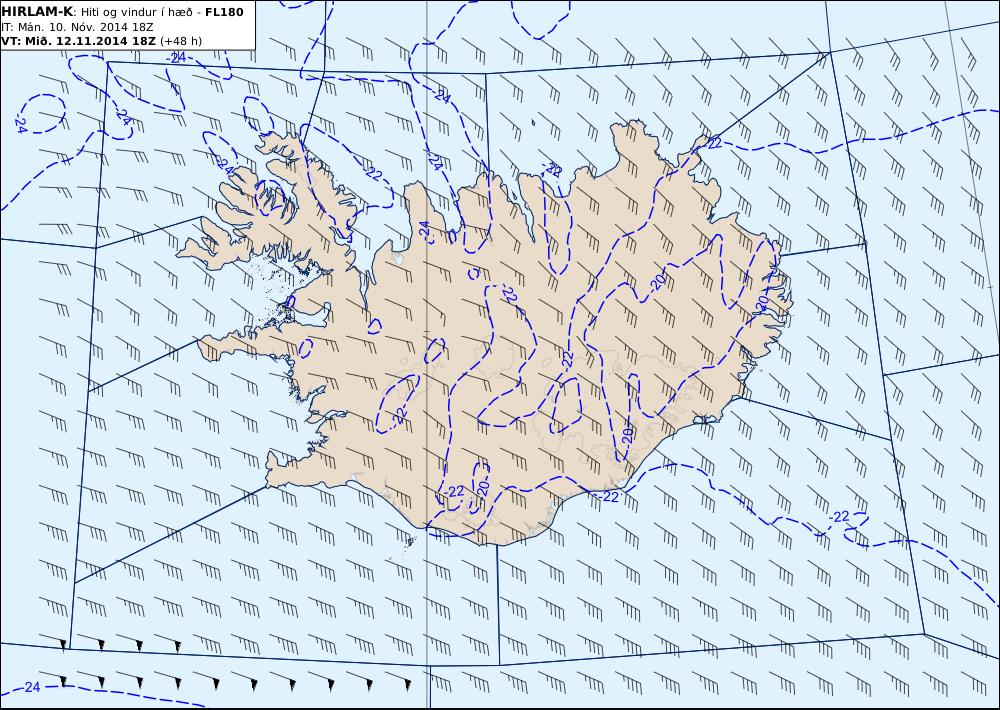Image resolution: width=1000 pixels, height=710 pixels.
Task: Select the 'Hiti og vindur í hæð' caption
Action: tap(137, 12)
